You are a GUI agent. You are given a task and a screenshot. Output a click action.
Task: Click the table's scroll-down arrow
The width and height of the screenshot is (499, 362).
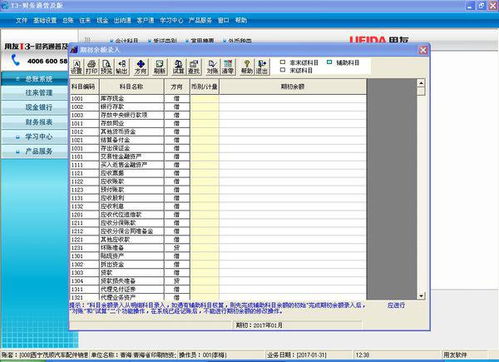point(421,296)
